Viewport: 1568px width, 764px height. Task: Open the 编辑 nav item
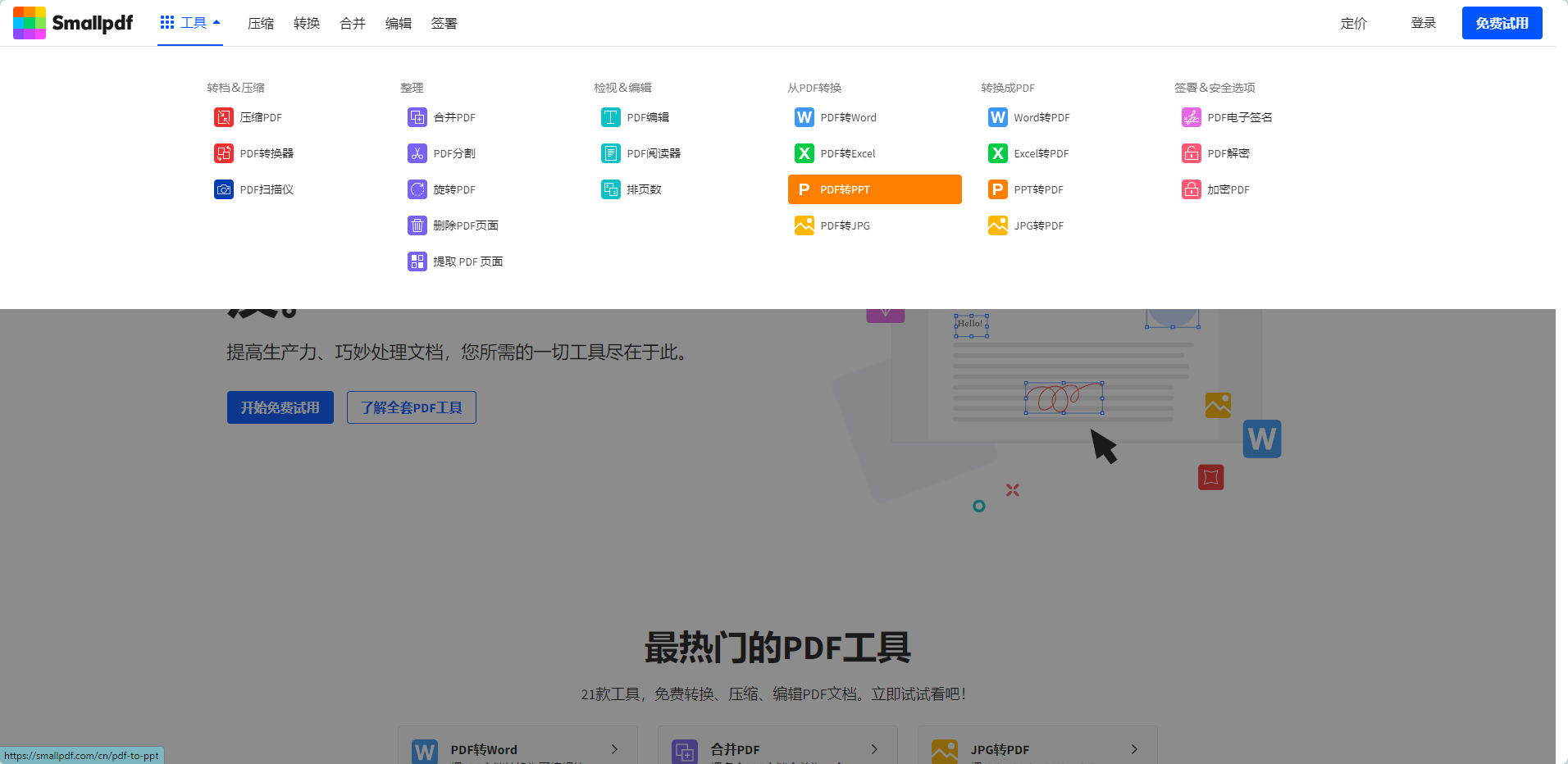tap(399, 24)
